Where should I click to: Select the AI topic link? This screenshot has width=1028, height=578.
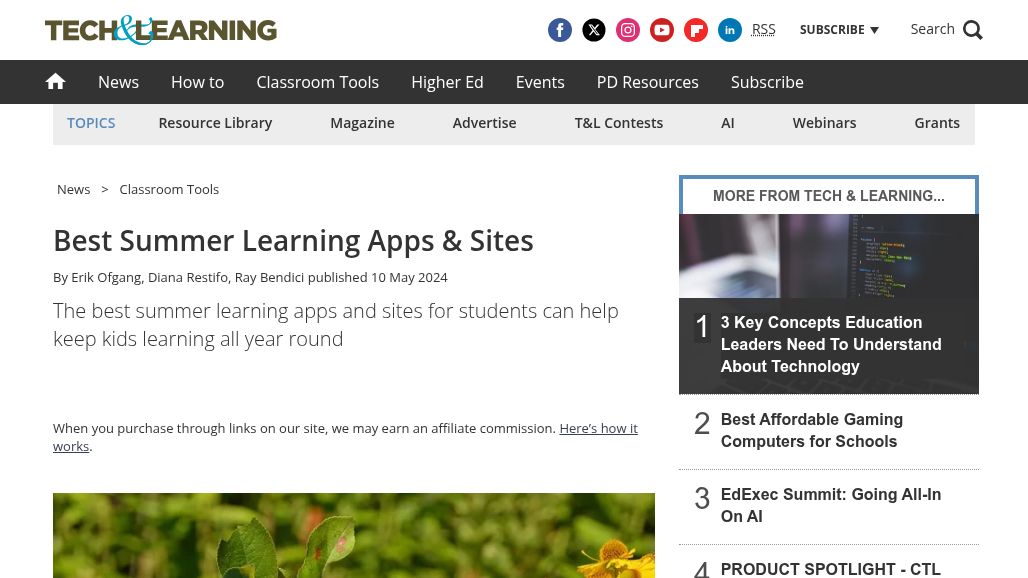pyautogui.click(x=727, y=123)
